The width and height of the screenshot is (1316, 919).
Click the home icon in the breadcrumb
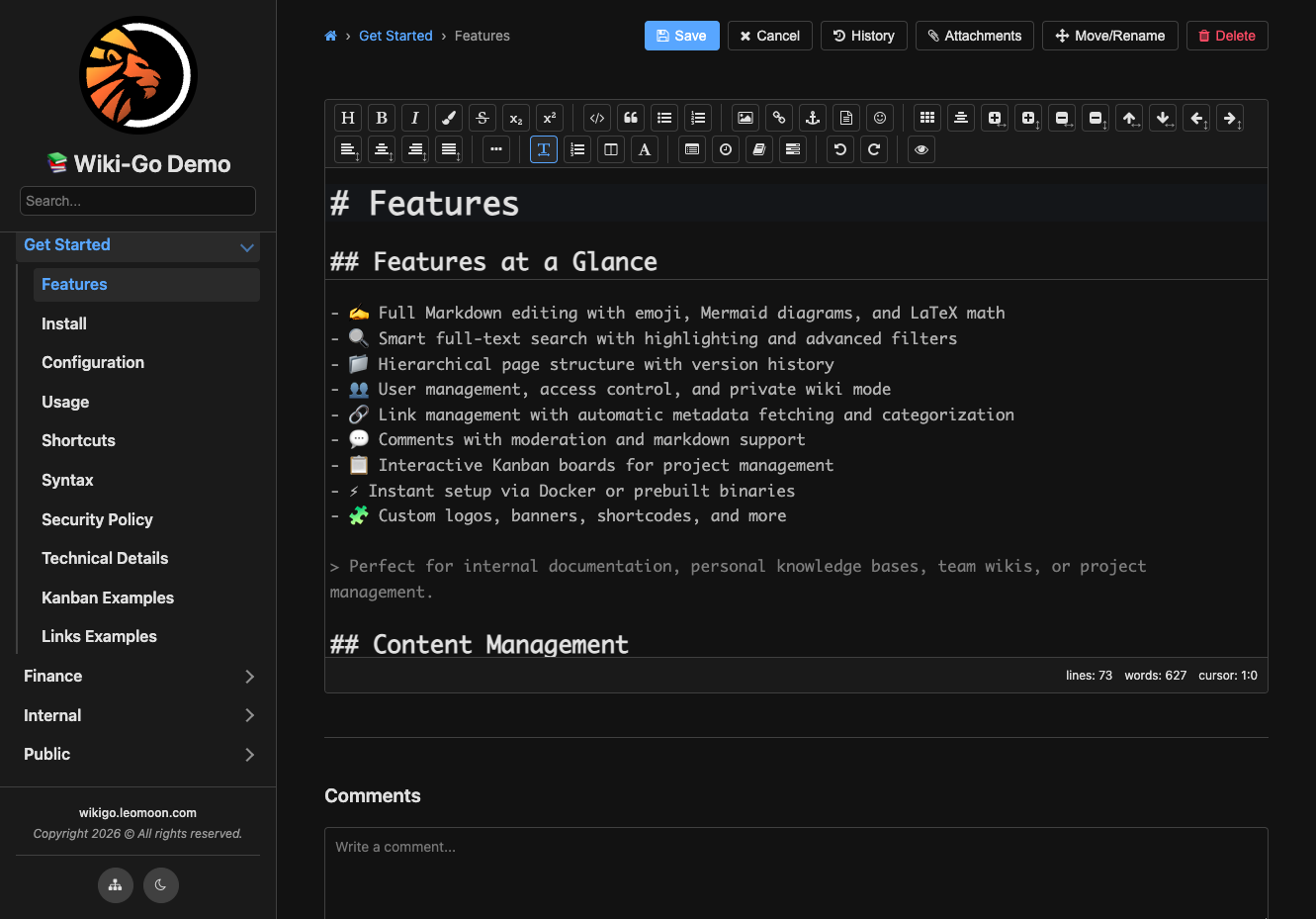330,36
